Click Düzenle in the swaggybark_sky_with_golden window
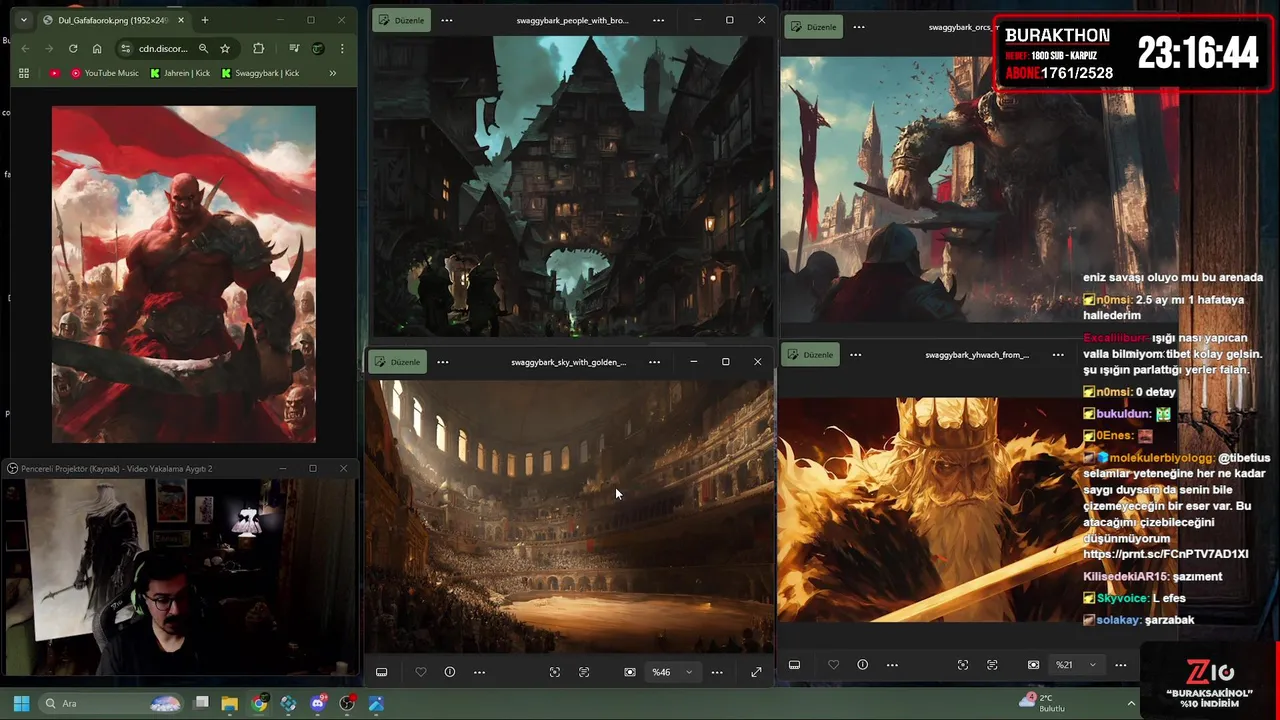The height and width of the screenshot is (720, 1280). 399,362
